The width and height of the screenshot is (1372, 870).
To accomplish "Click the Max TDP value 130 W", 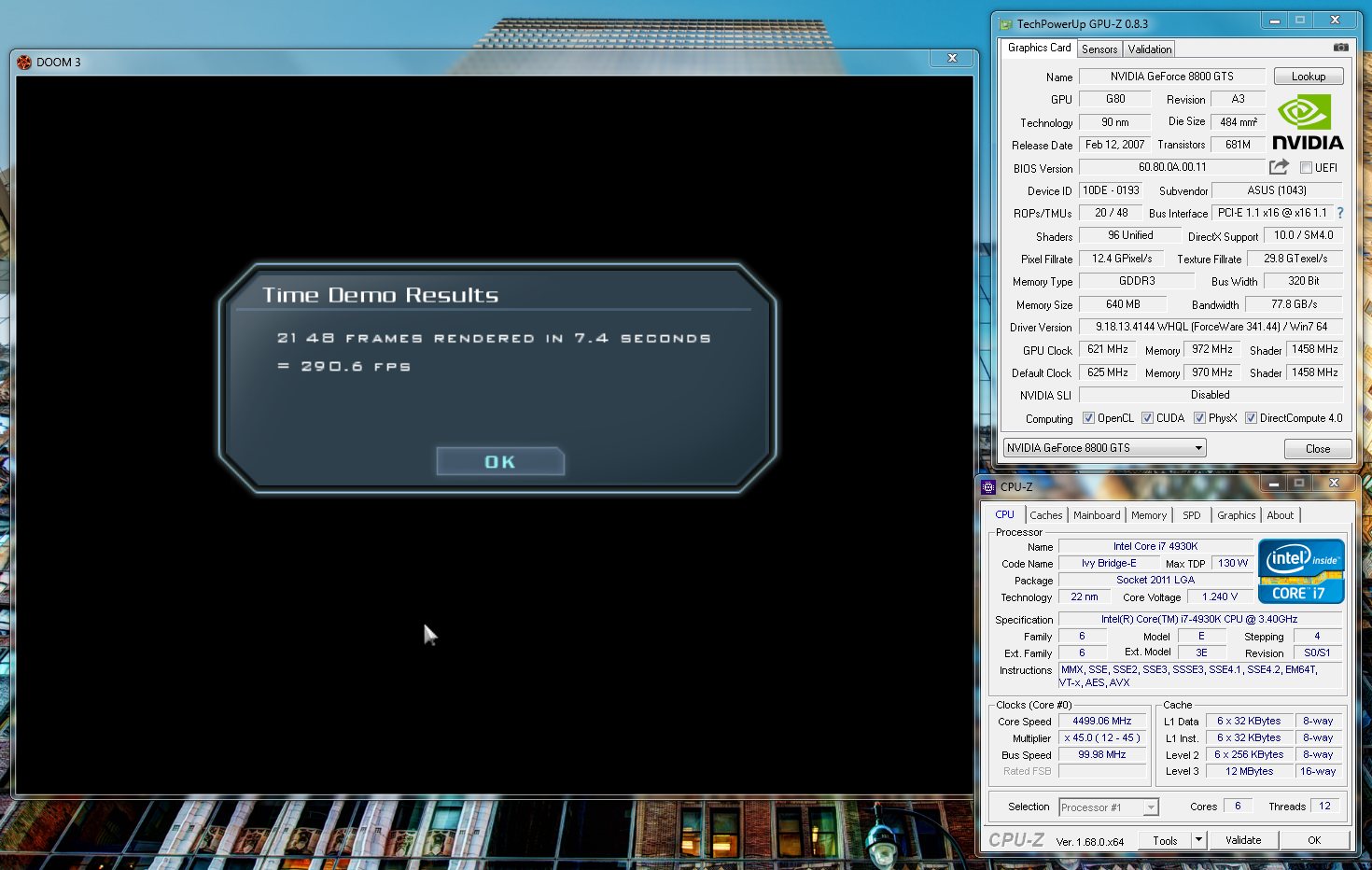I will [1233, 563].
